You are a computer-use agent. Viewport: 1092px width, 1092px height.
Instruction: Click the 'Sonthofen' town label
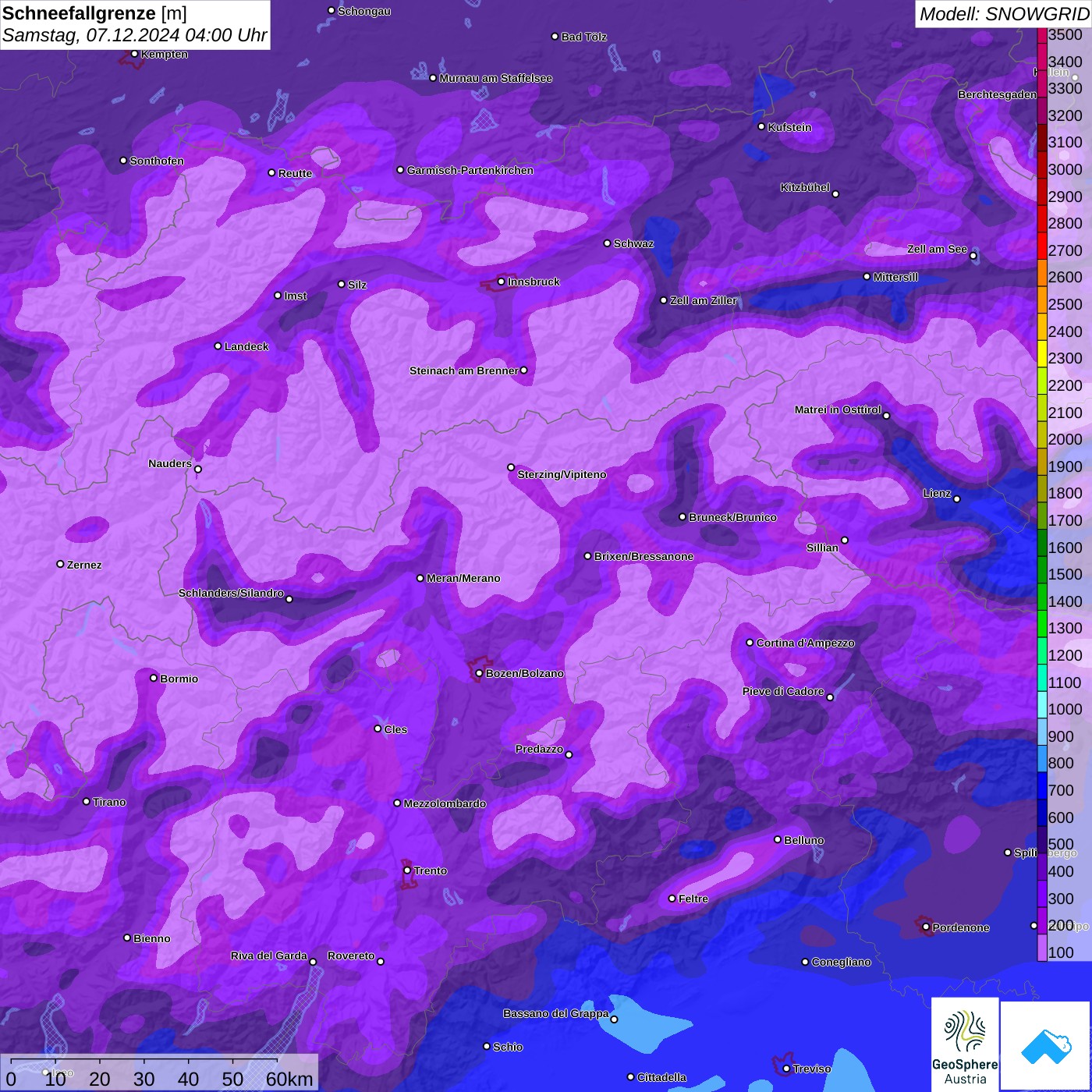pyautogui.click(x=157, y=161)
